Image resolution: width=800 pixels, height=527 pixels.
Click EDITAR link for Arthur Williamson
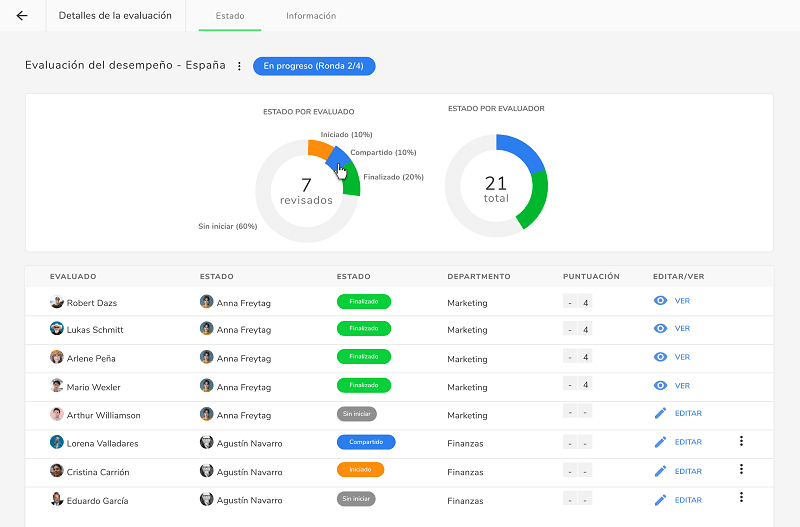688,413
